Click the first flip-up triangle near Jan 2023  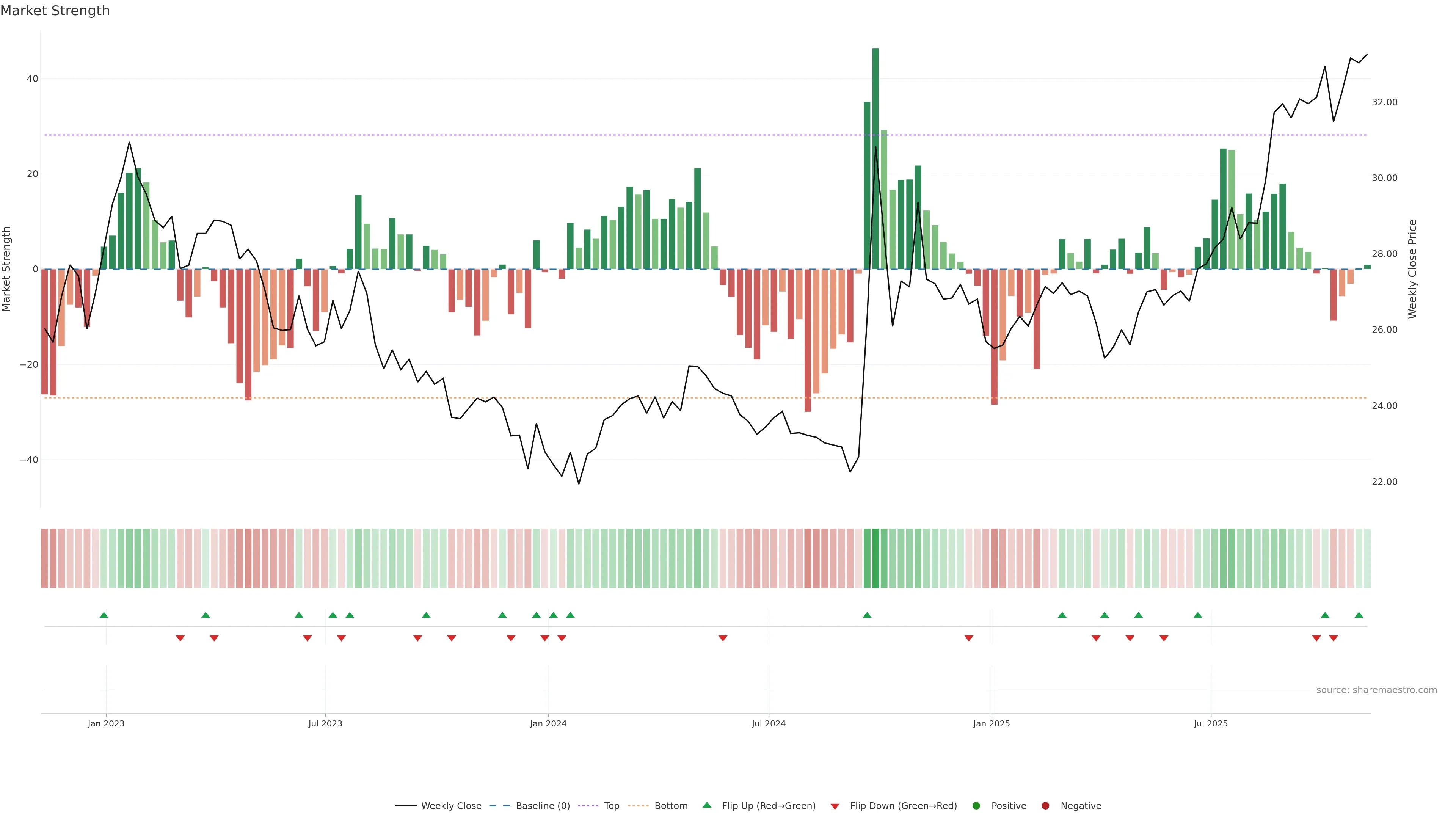[x=104, y=615]
